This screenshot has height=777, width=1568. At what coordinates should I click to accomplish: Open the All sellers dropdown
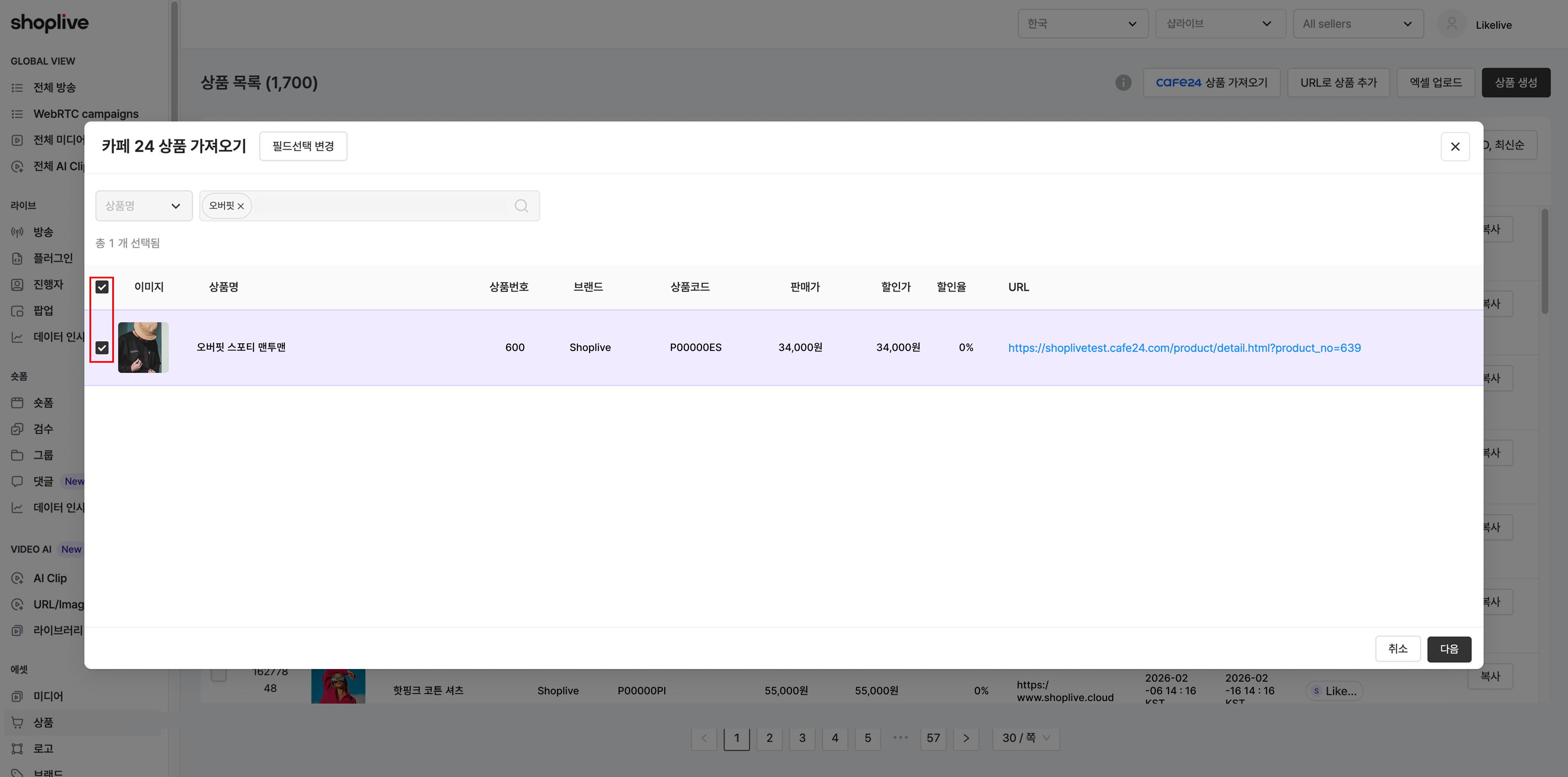[x=1357, y=24]
